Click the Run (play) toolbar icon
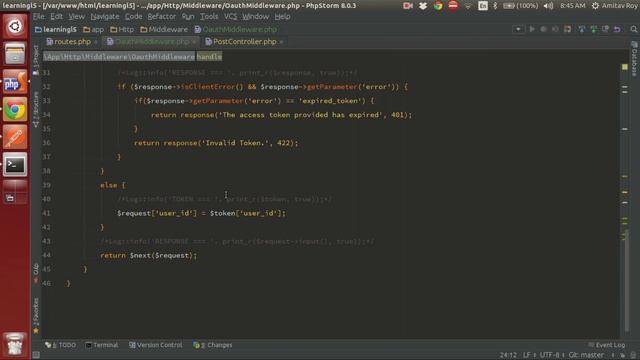 pyautogui.click(x=532, y=29)
